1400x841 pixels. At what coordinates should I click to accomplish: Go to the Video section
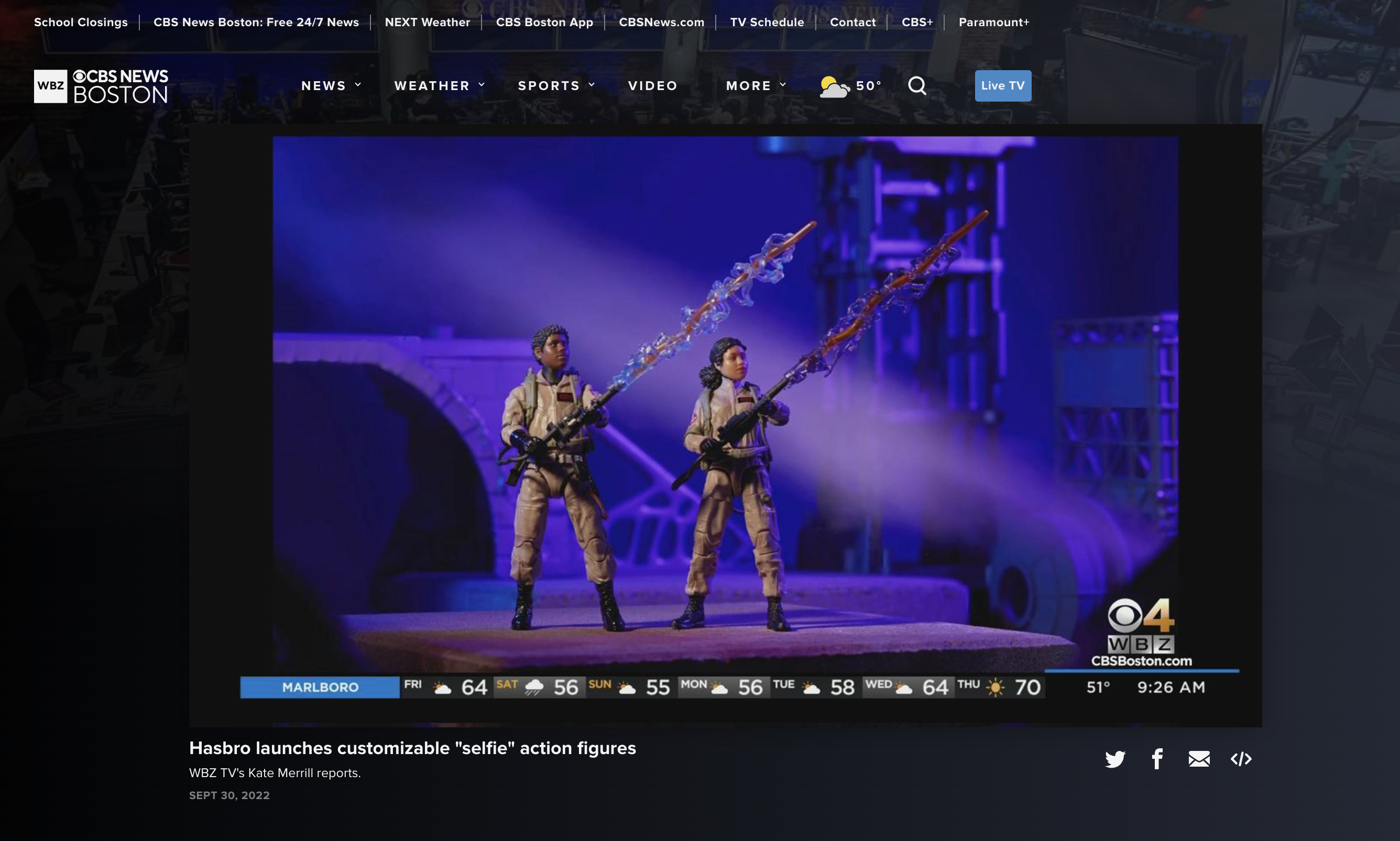tap(653, 85)
